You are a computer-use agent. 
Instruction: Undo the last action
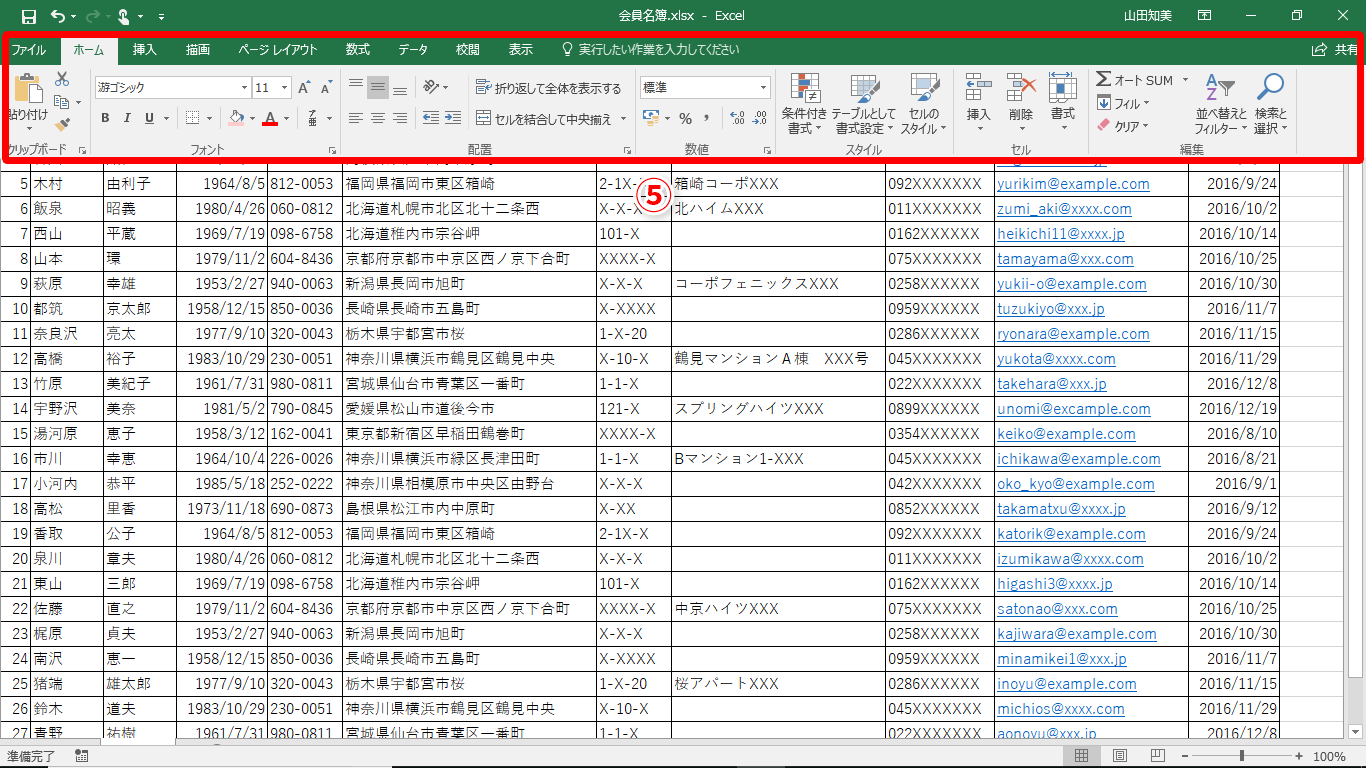58,16
